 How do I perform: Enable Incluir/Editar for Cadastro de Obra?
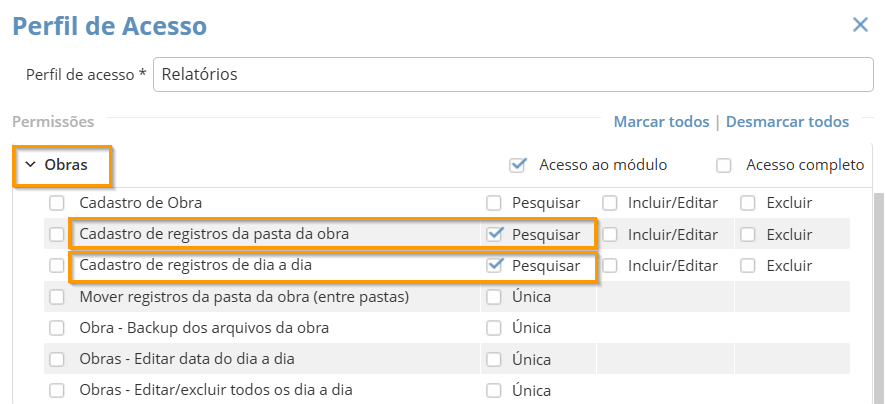tap(610, 203)
